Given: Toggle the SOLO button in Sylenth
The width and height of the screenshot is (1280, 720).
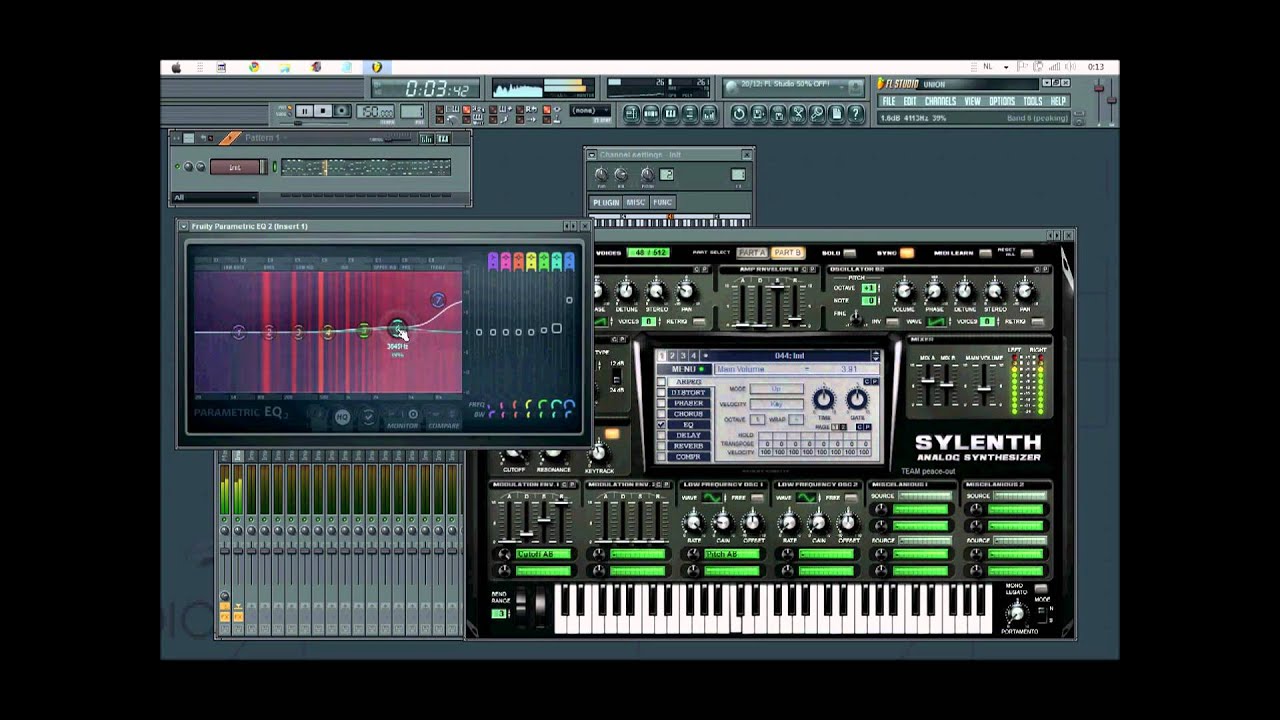Looking at the screenshot, I should 849,253.
